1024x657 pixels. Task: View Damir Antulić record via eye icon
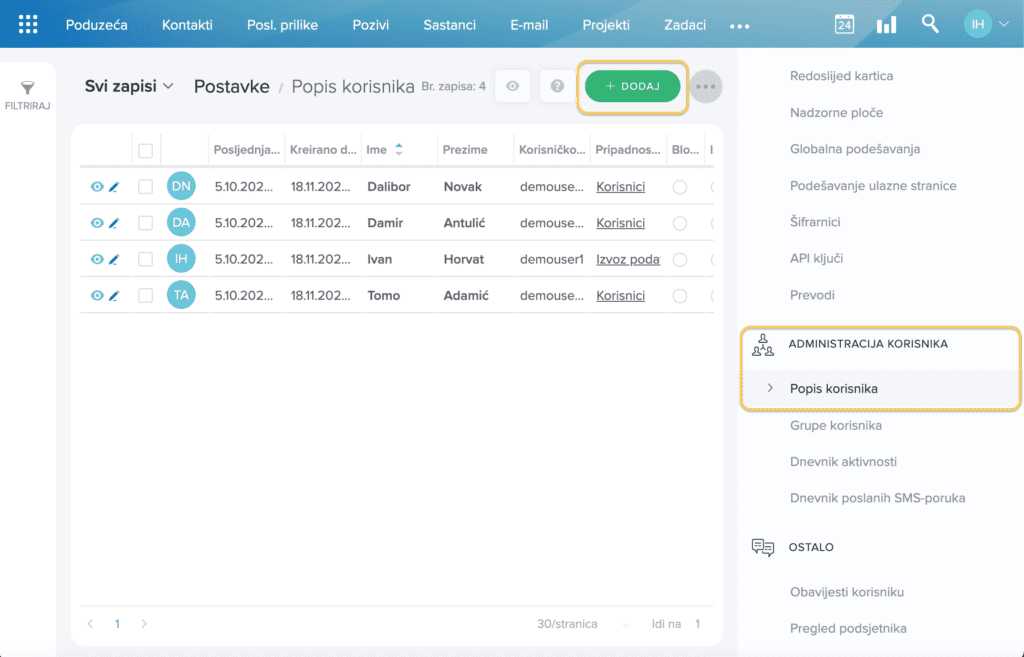pos(97,223)
